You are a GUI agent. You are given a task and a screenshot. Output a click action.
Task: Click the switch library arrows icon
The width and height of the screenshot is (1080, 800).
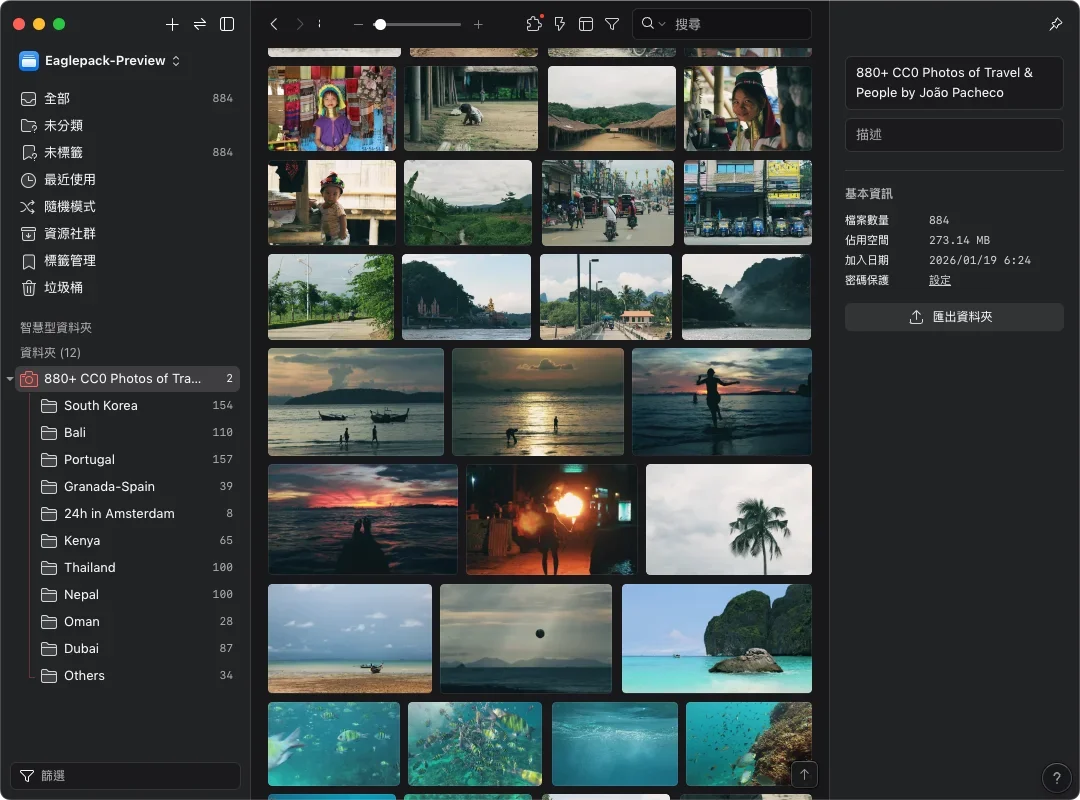[x=200, y=24]
